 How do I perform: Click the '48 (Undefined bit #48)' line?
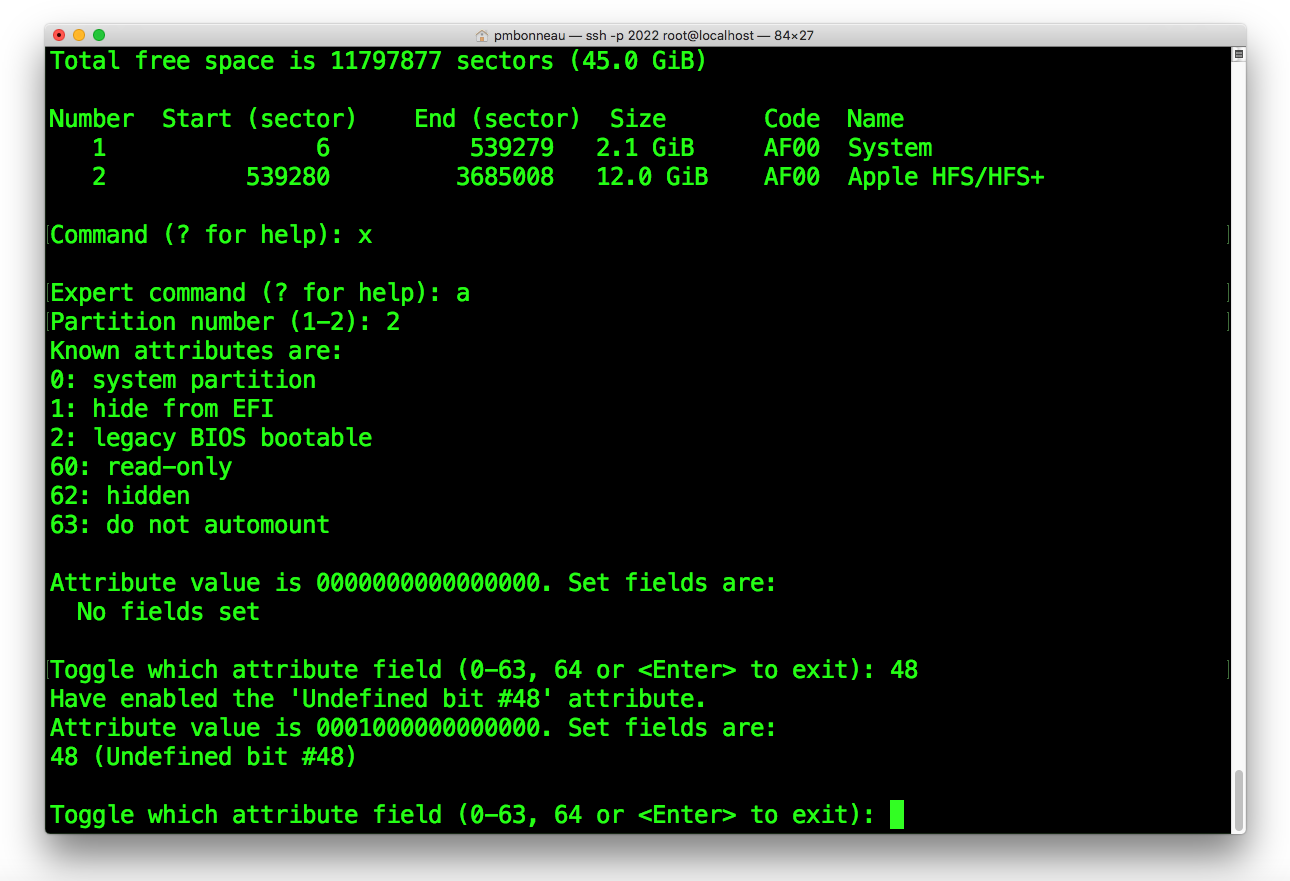203,757
